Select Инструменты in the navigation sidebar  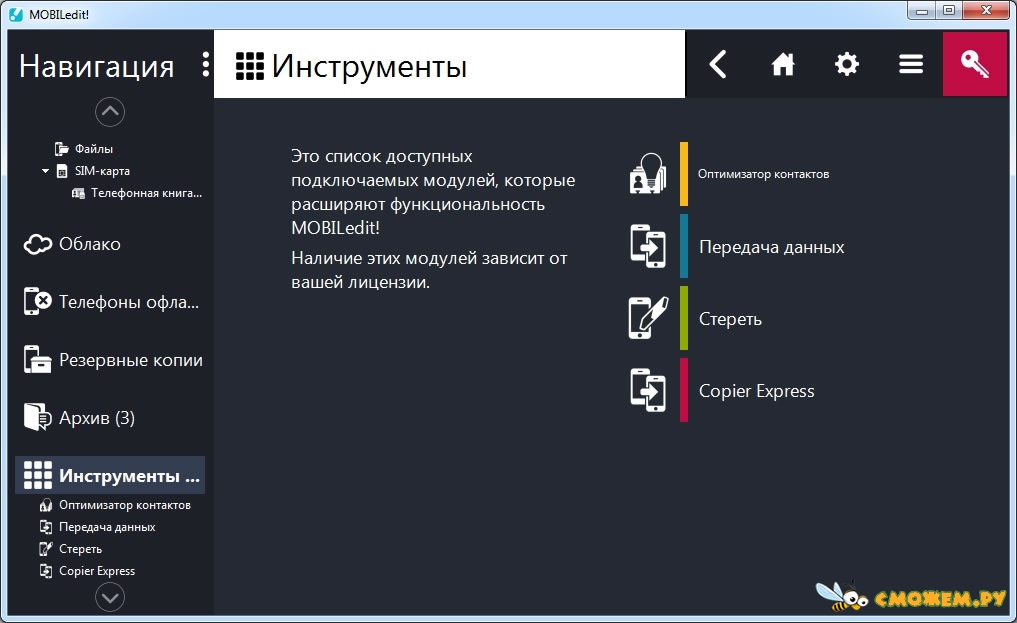[x=110, y=475]
